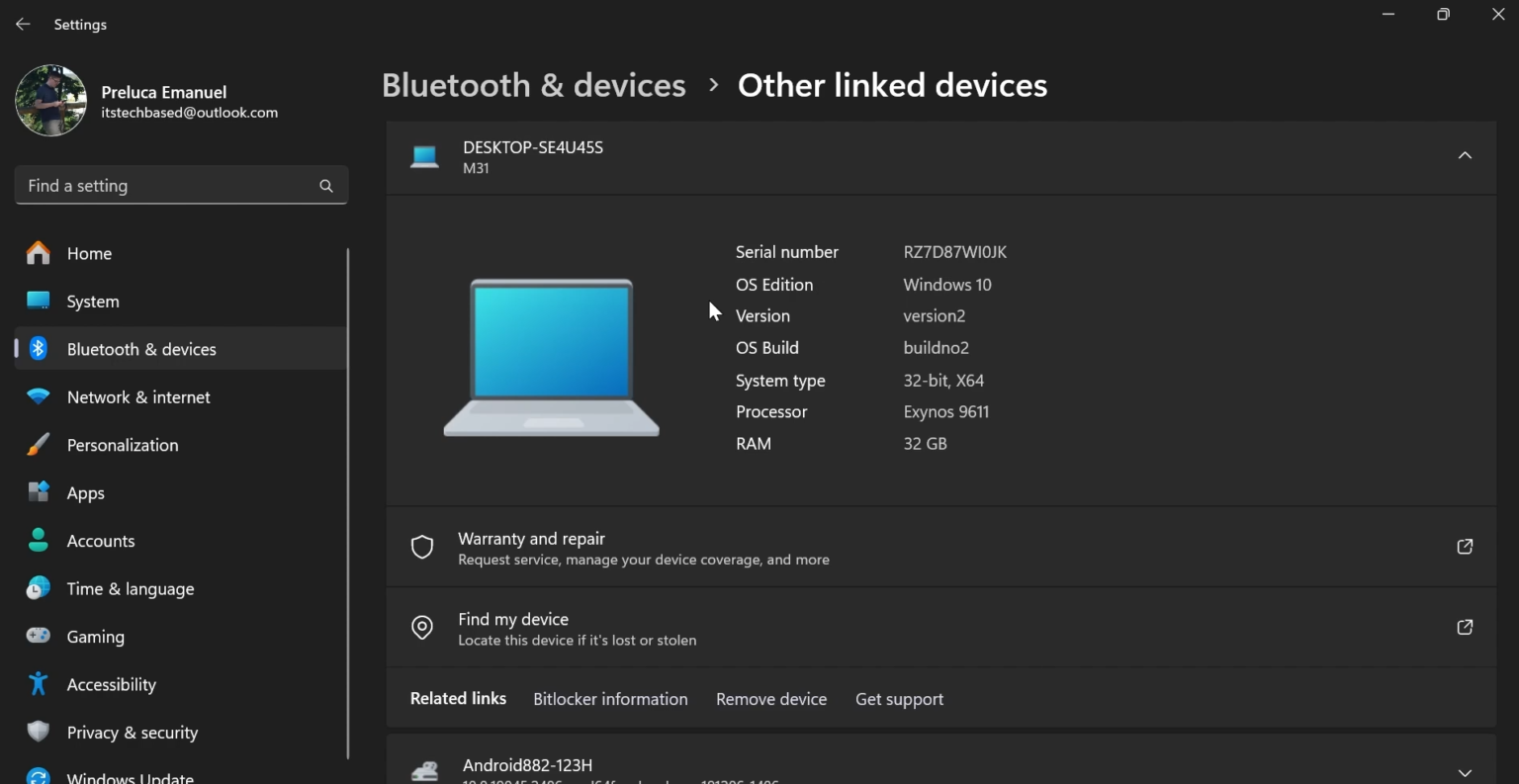The height and width of the screenshot is (784, 1519).
Task: Open System settings from the sidebar
Action: 181,302
